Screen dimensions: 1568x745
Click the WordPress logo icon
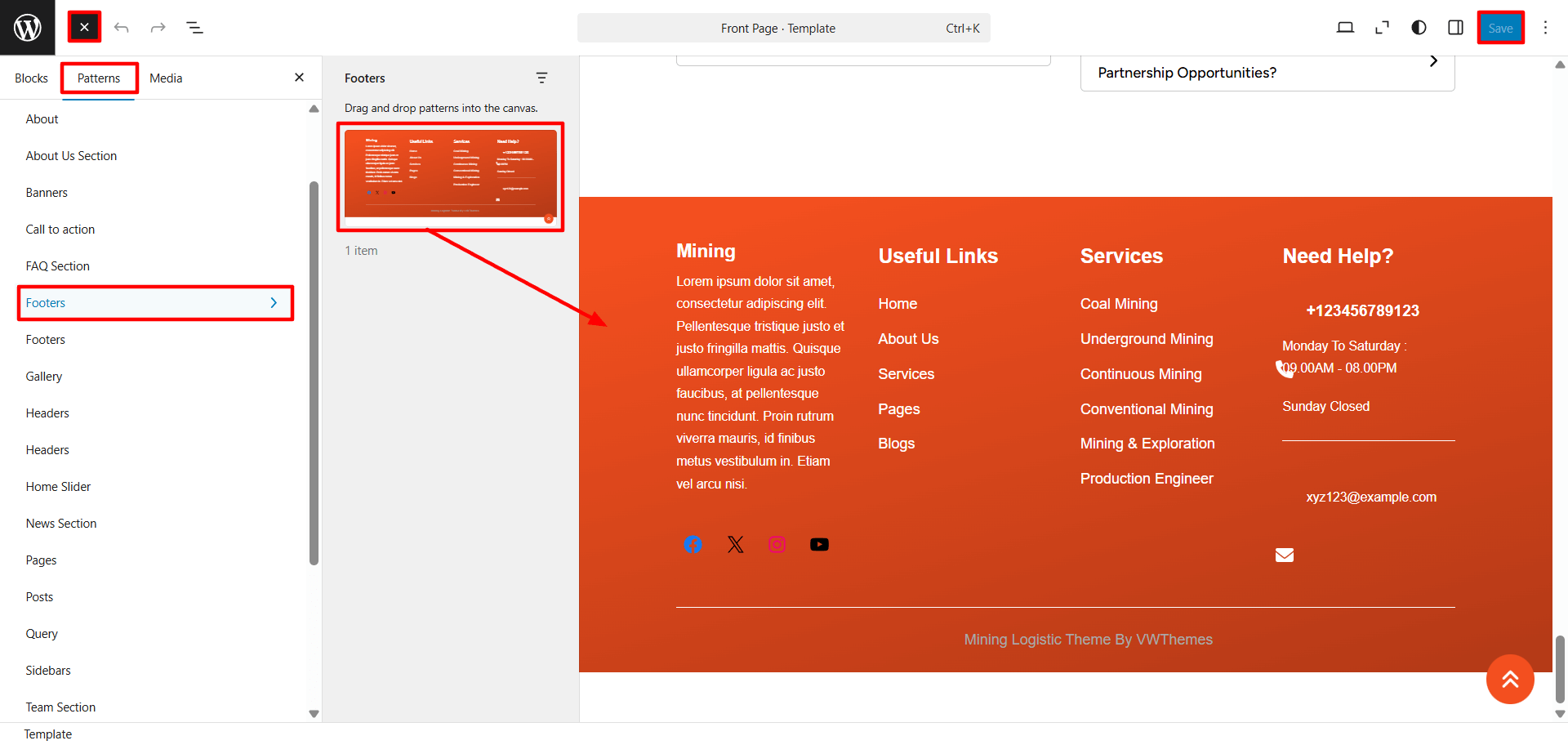click(28, 28)
